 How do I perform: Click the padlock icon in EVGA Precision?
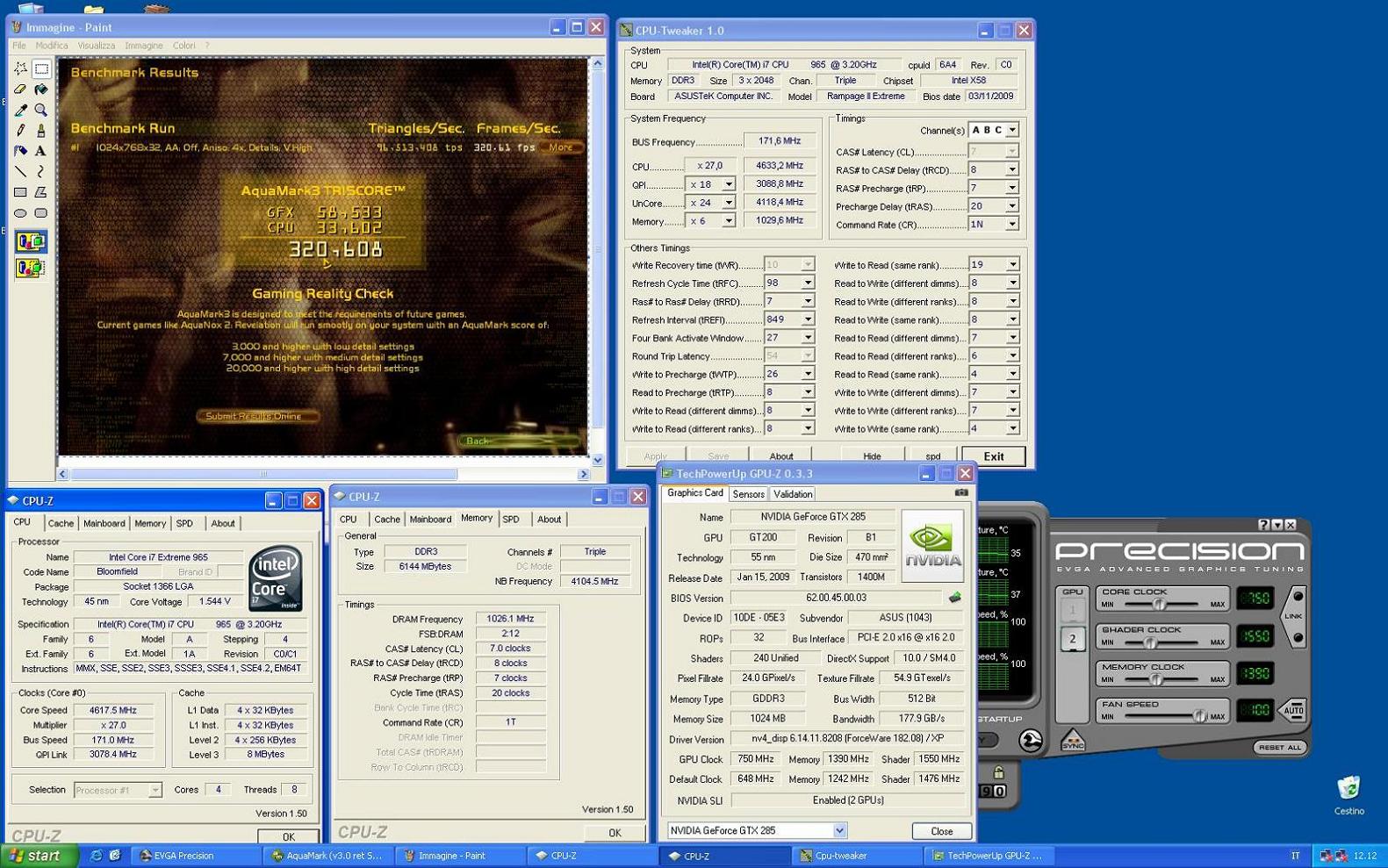click(x=998, y=773)
